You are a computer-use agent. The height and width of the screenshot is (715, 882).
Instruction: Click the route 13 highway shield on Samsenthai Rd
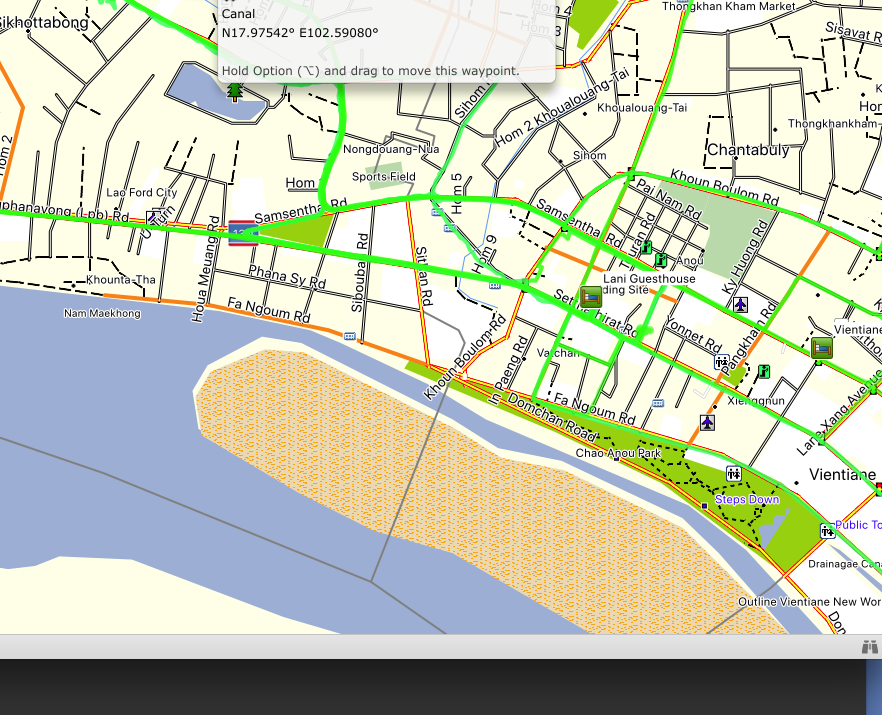(243, 233)
